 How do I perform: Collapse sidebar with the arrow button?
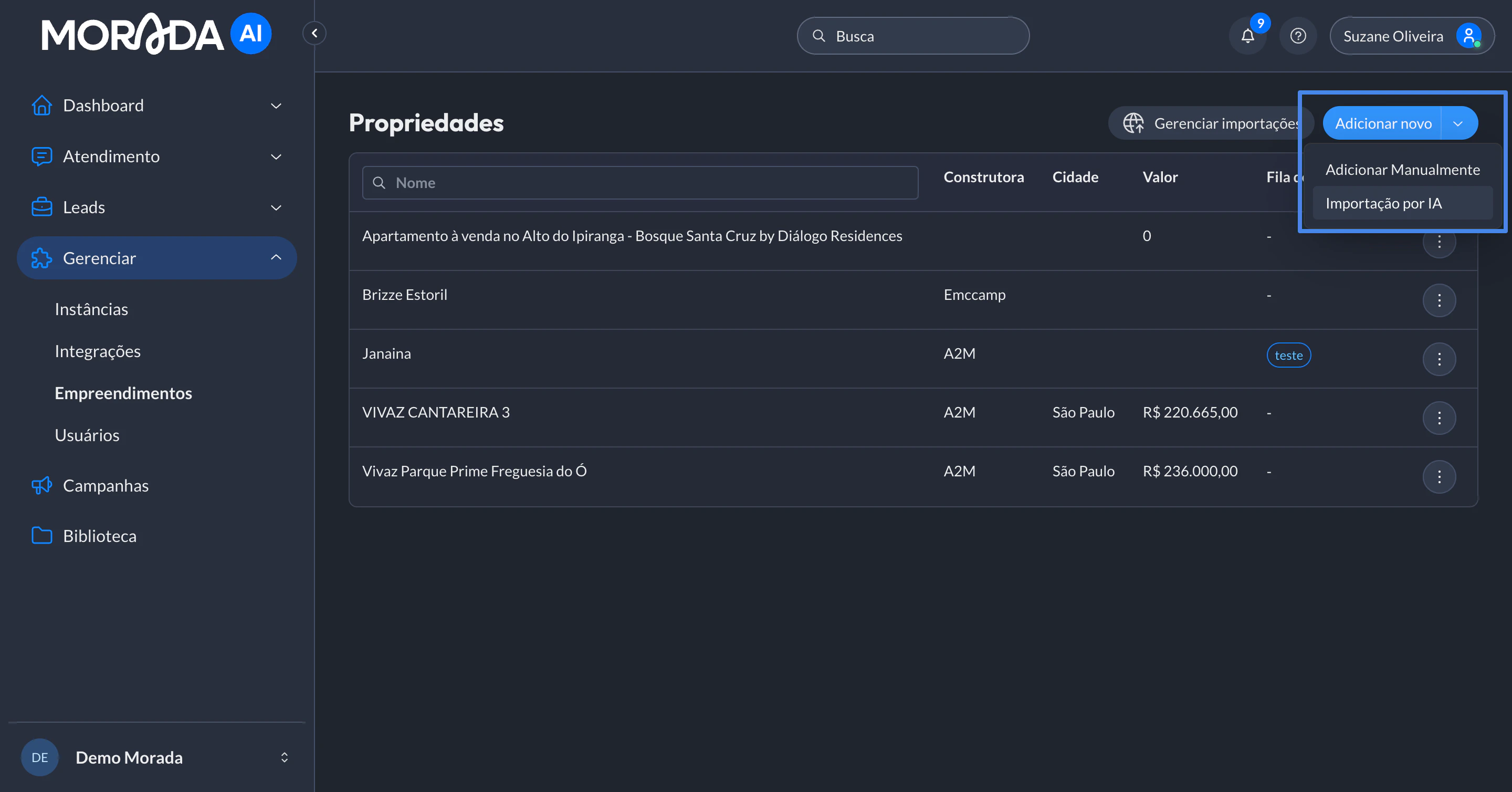pyautogui.click(x=314, y=34)
